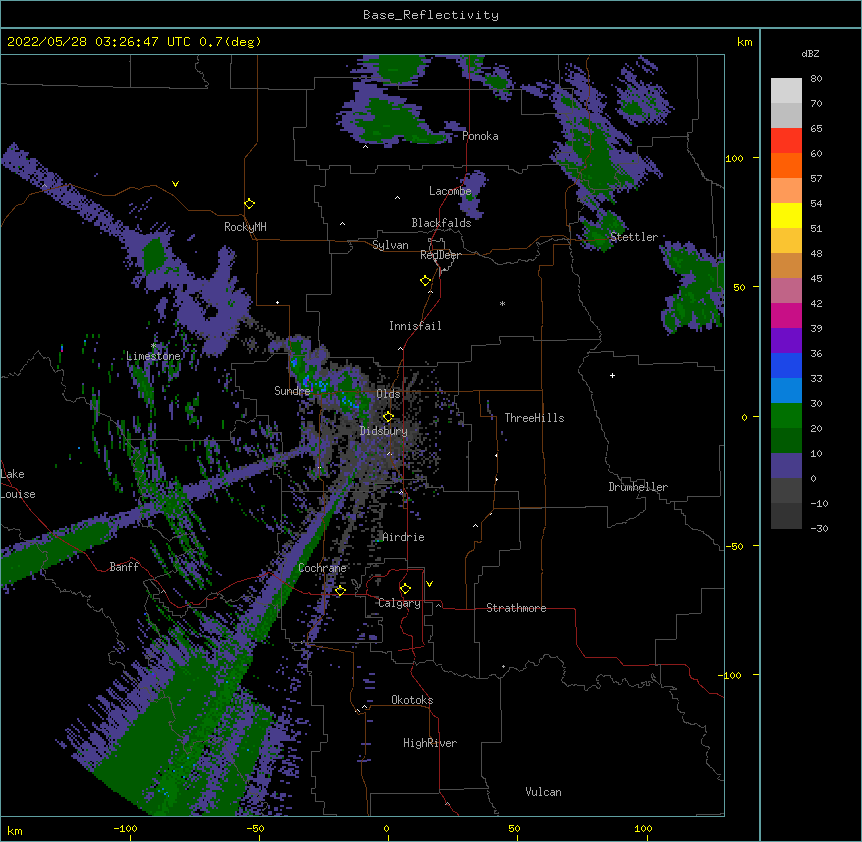862x842 pixels.
Task: Click the -100 tick on right axis
Action: click(x=731, y=675)
